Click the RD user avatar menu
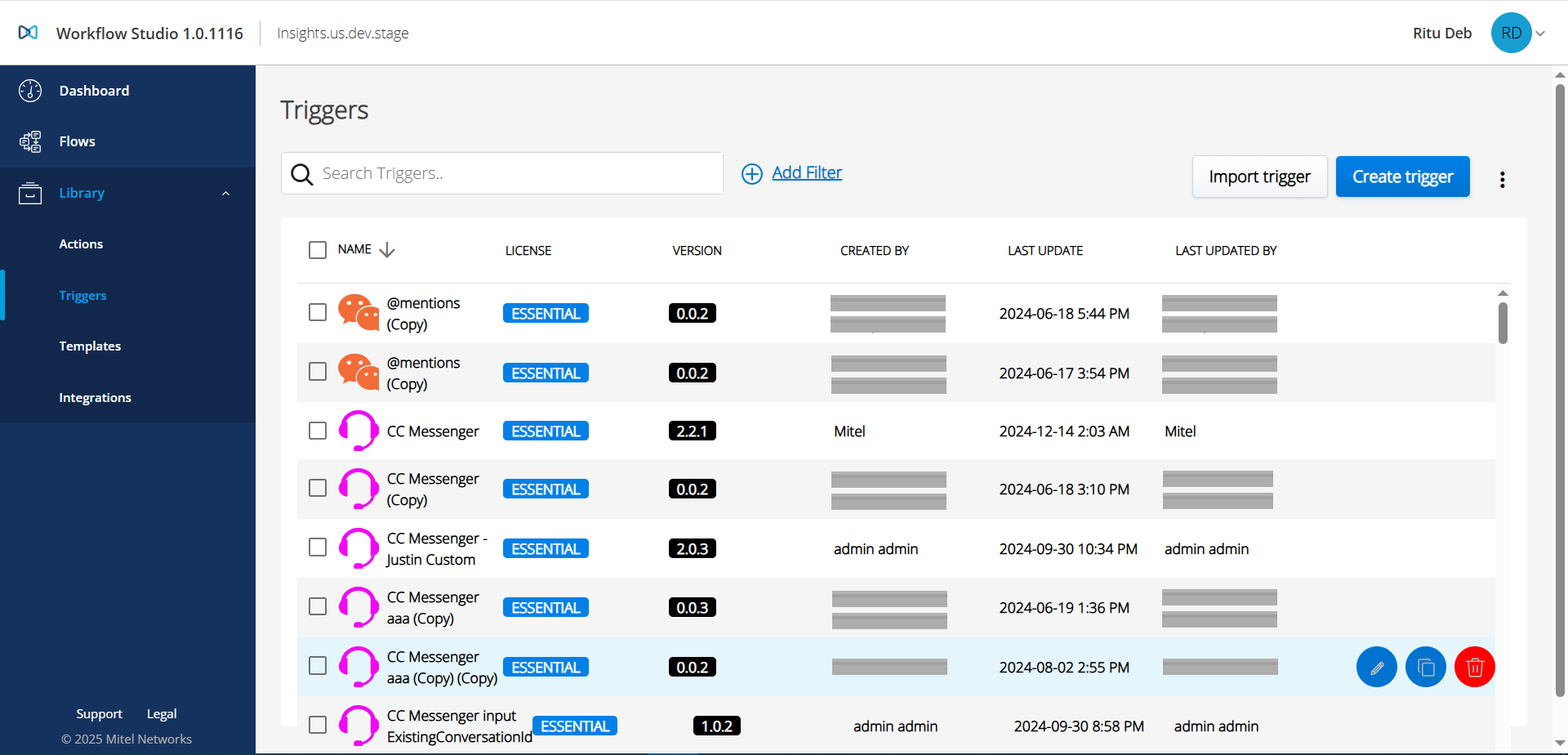Screen dimensions: 1568x755 tap(1511, 33)
